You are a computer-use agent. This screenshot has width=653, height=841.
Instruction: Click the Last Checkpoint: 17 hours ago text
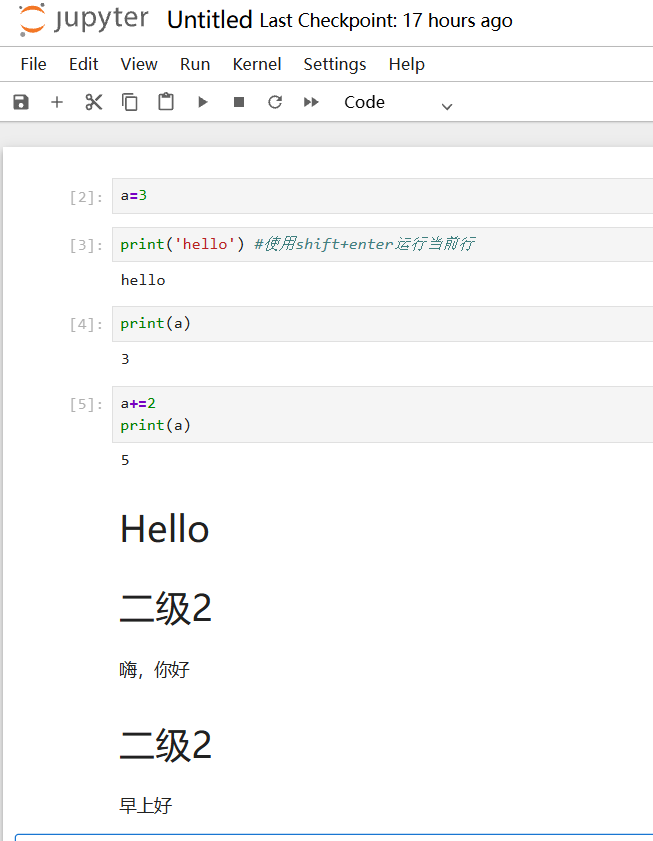(386, 21)
